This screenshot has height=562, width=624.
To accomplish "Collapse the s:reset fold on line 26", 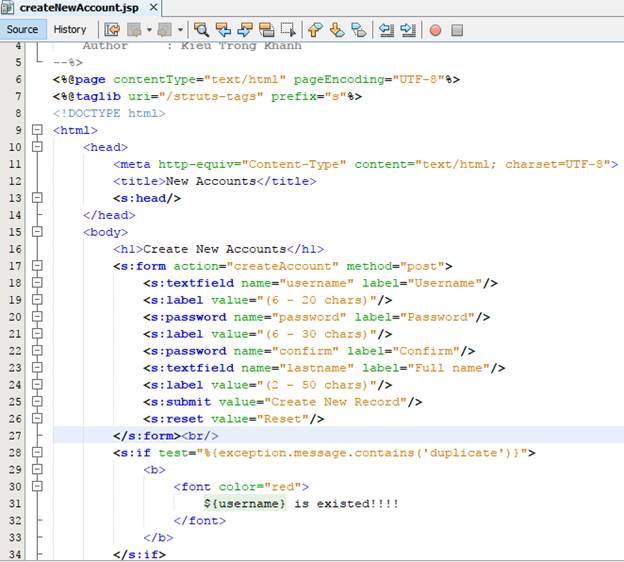I will [37, 418].
